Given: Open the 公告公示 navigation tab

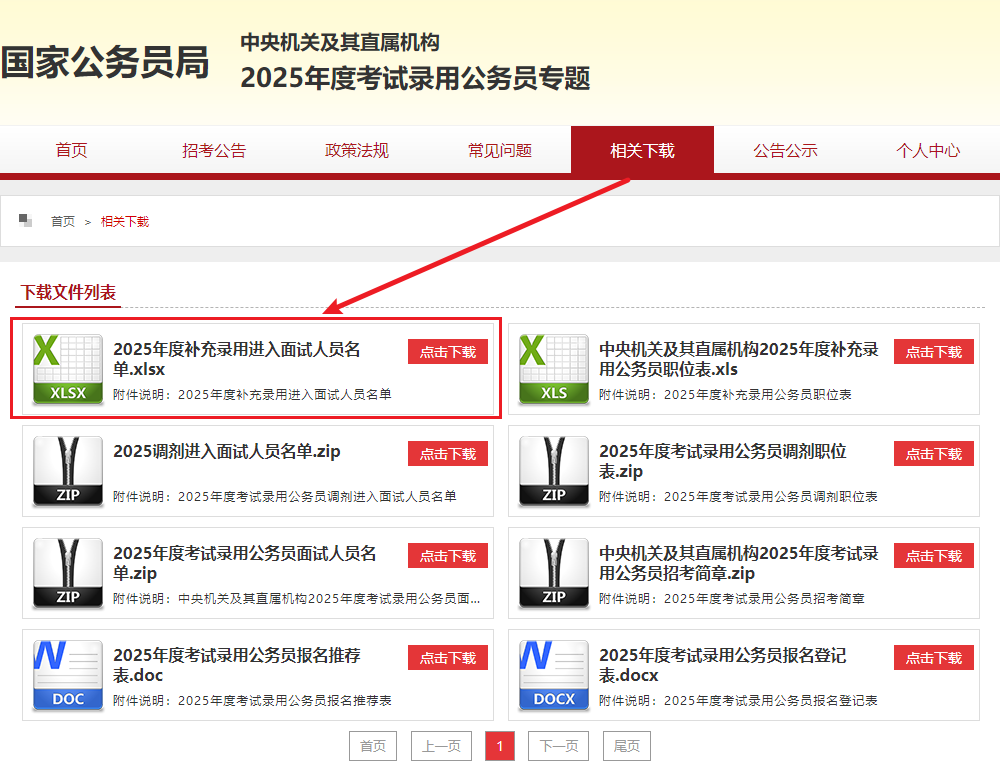Looking at the screenshot, I should (785, 151).
